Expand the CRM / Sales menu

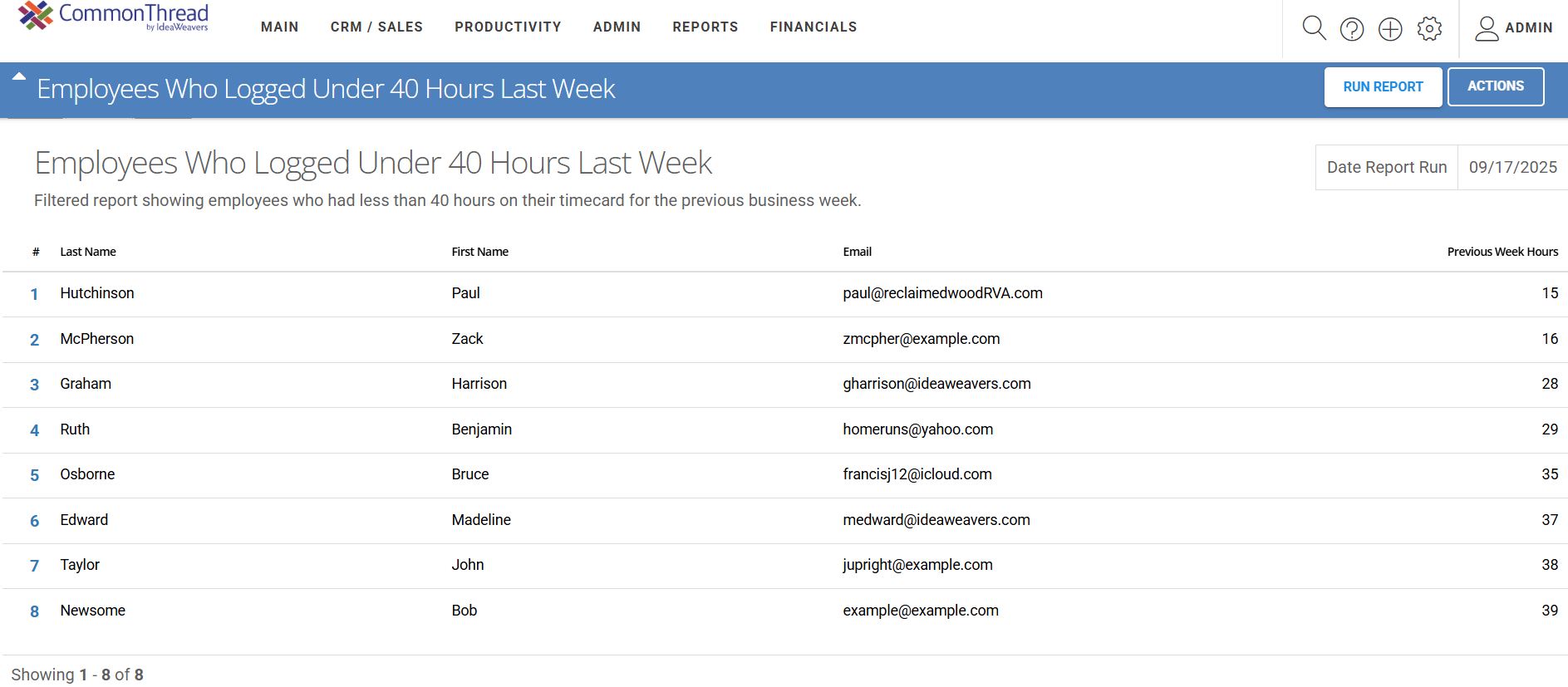pos(376,27)
